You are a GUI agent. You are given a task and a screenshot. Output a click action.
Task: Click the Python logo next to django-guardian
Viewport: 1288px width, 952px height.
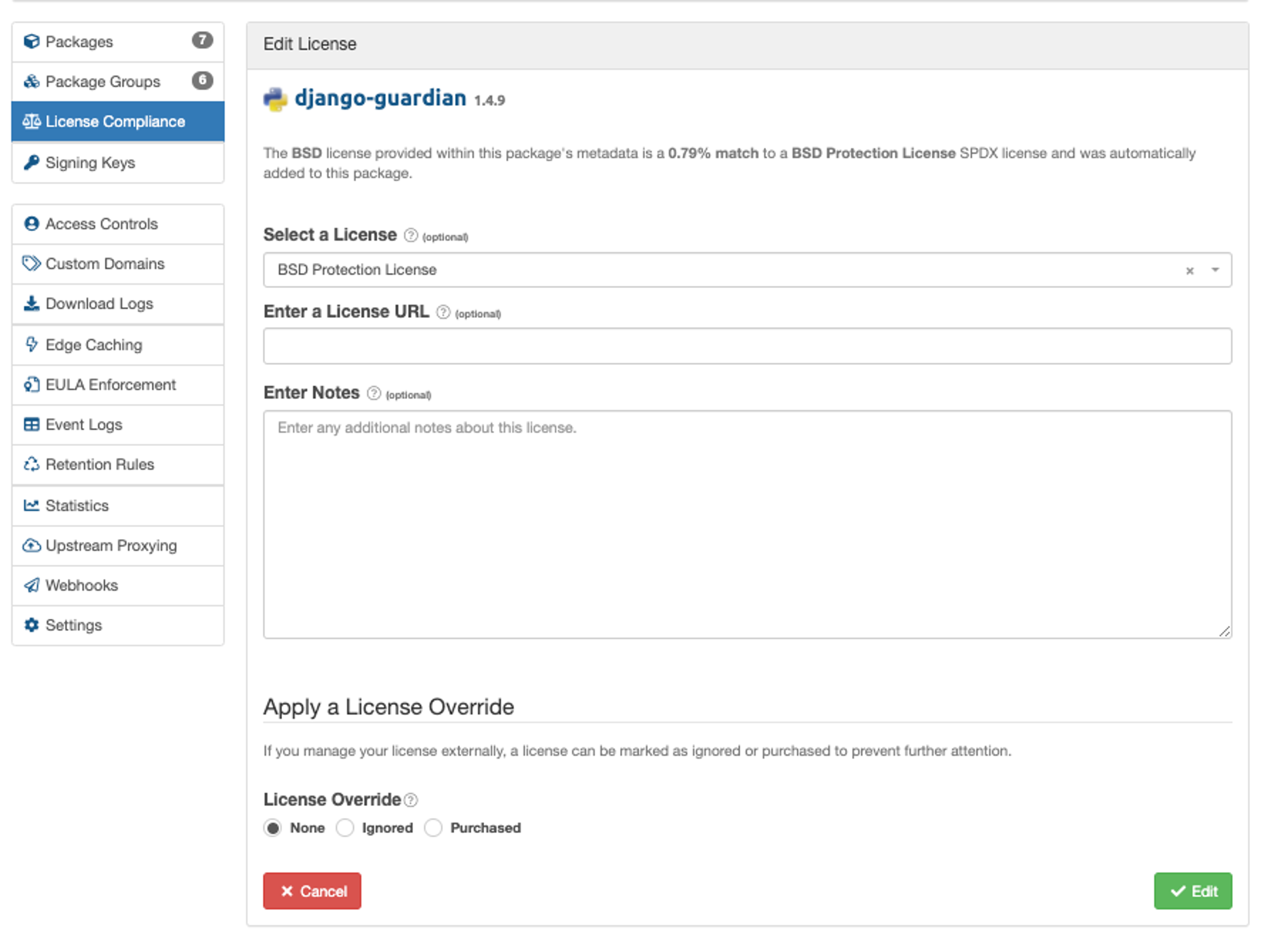pos(275,99)
